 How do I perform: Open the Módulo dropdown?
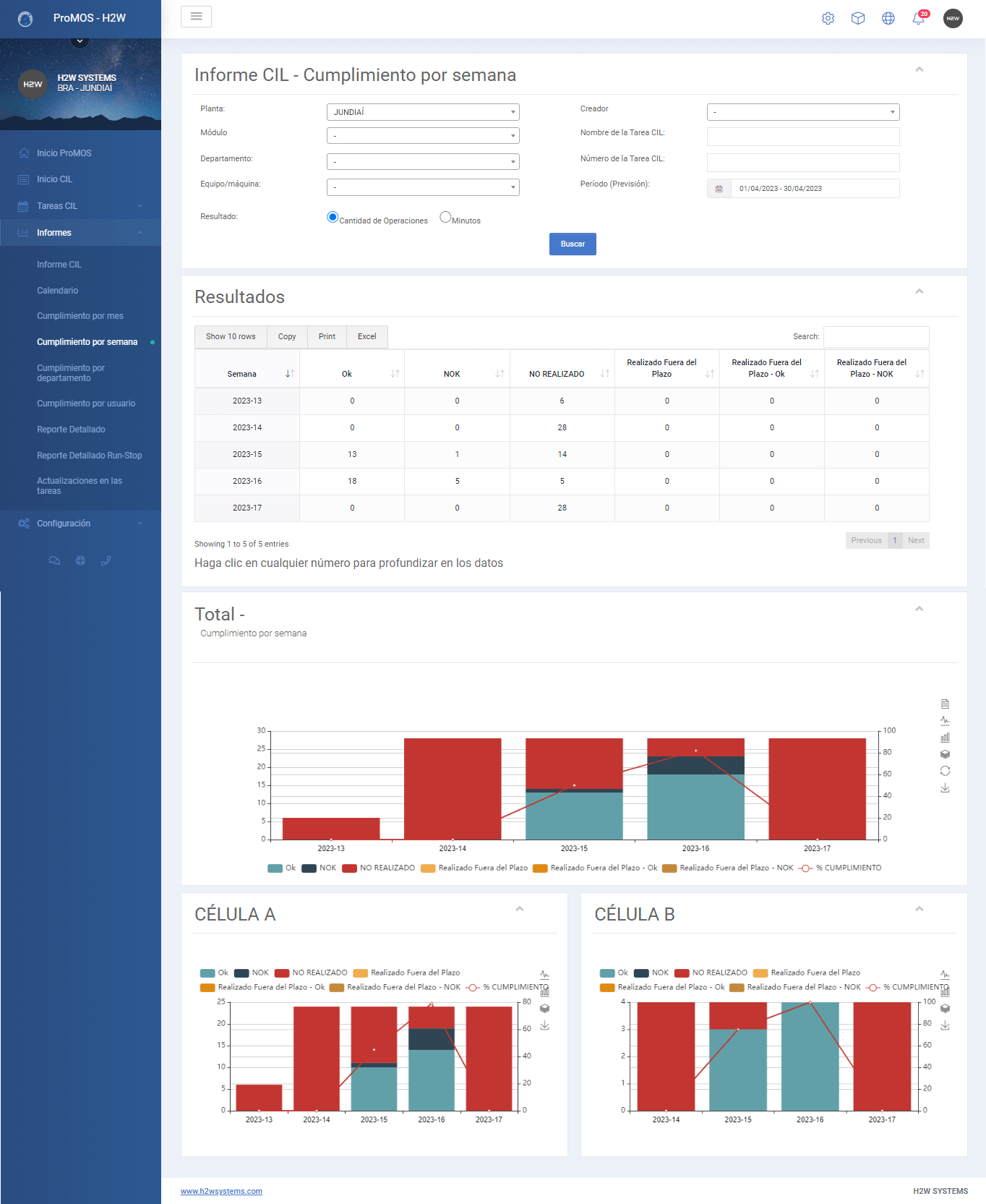pyautogui.click(x=423, y=136)
